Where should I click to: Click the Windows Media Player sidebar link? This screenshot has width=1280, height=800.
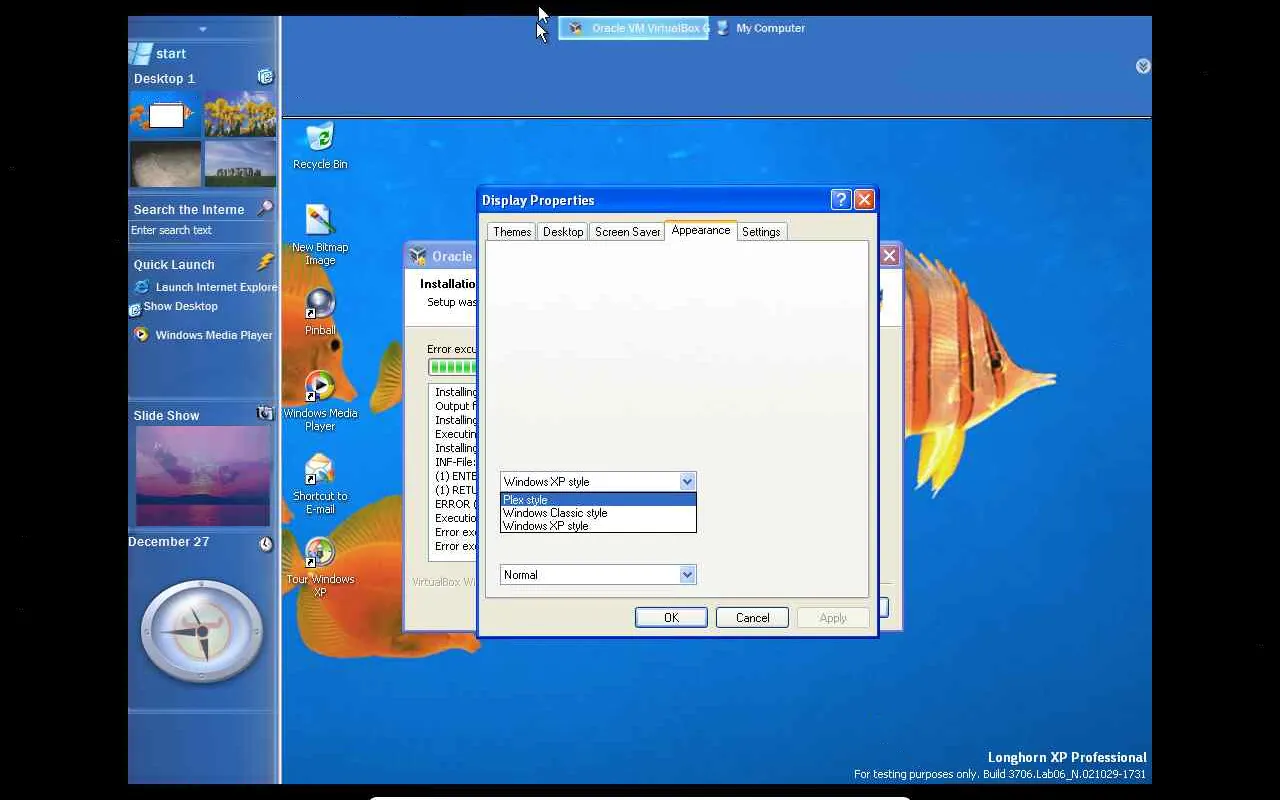pyautogui.click(x=214, y=335)
